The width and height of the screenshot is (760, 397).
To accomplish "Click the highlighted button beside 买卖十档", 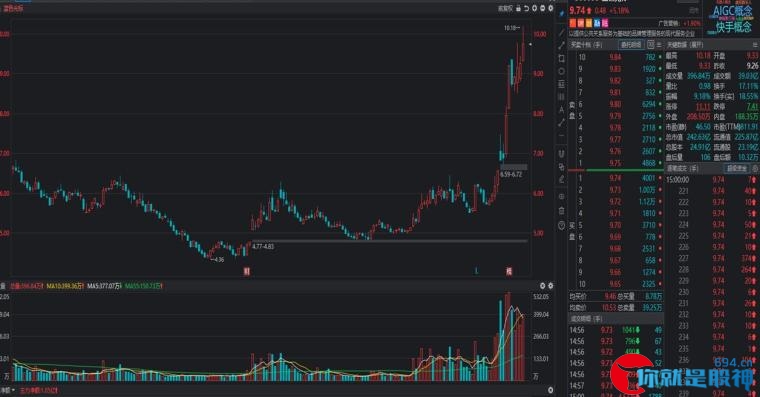I will [631, 45].
